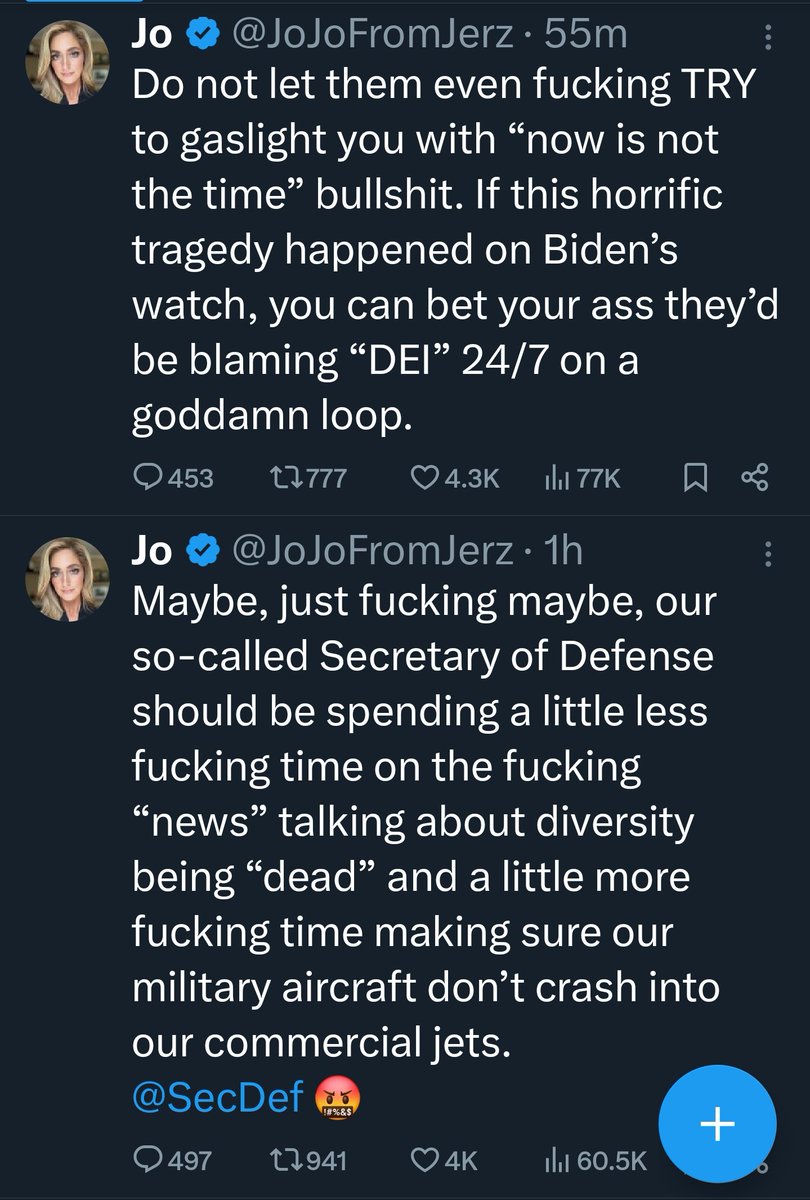The image size is (810, 1200).
Task: Open the tweet about DEI blame
Action: pyautogui.click(x=440, y=250)
